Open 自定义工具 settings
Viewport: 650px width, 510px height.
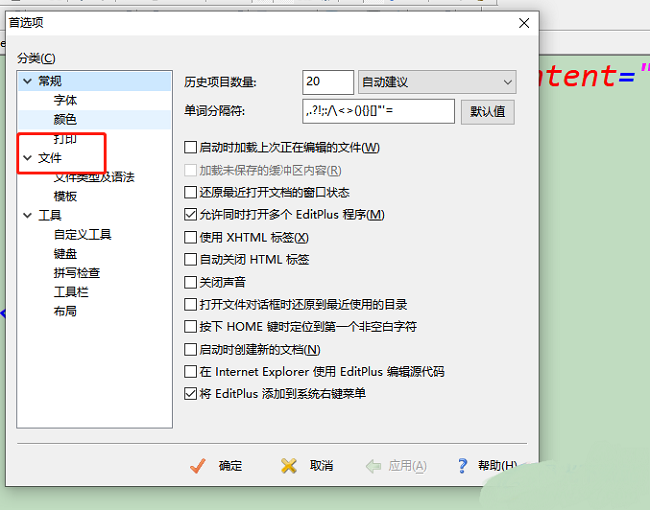[82, 235]
